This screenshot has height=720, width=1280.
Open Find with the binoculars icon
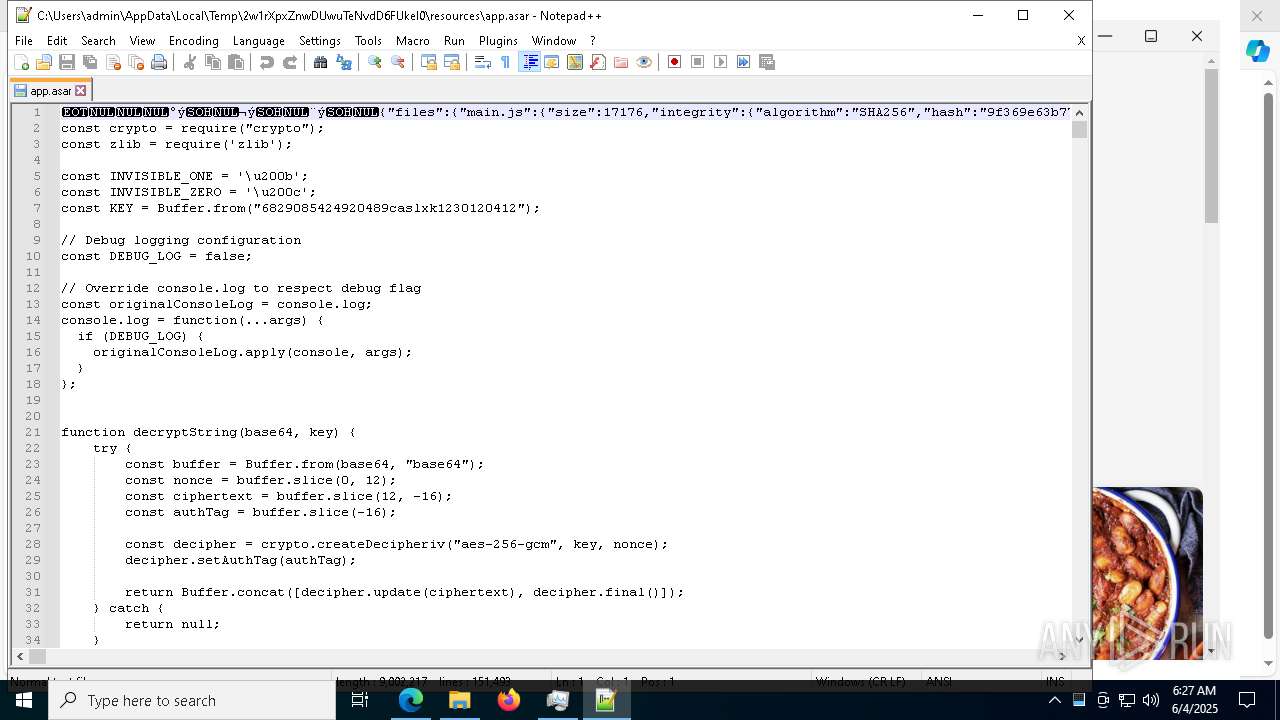point(320,62)
